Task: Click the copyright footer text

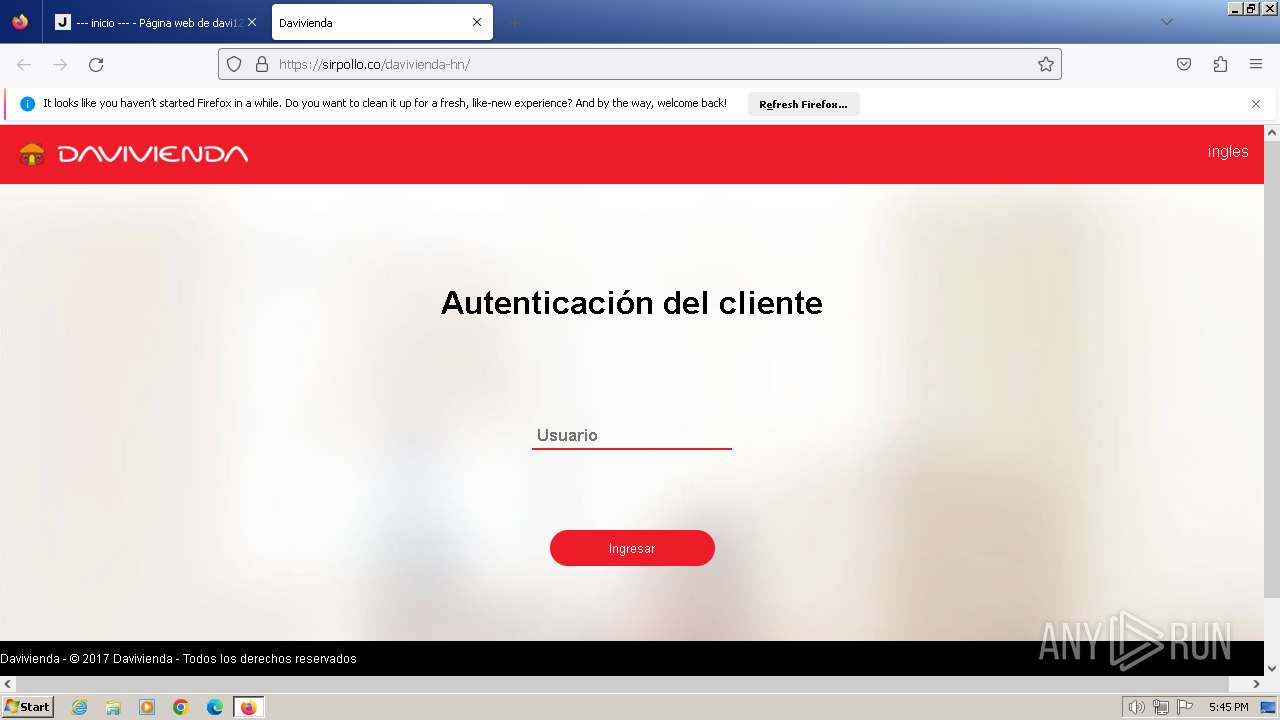Action: [x=178, y=658]
